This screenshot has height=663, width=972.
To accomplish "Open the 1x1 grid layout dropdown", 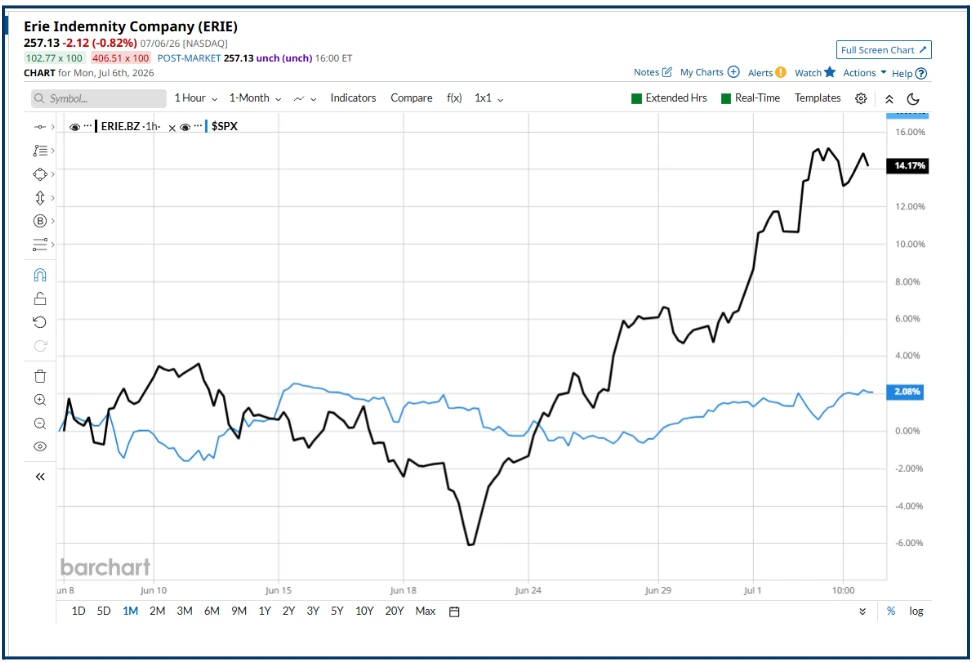I will coord(488,98).
